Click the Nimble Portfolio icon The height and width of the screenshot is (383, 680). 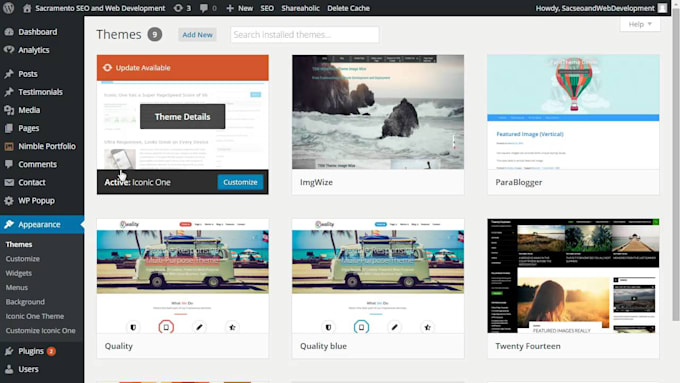[9, 147]
